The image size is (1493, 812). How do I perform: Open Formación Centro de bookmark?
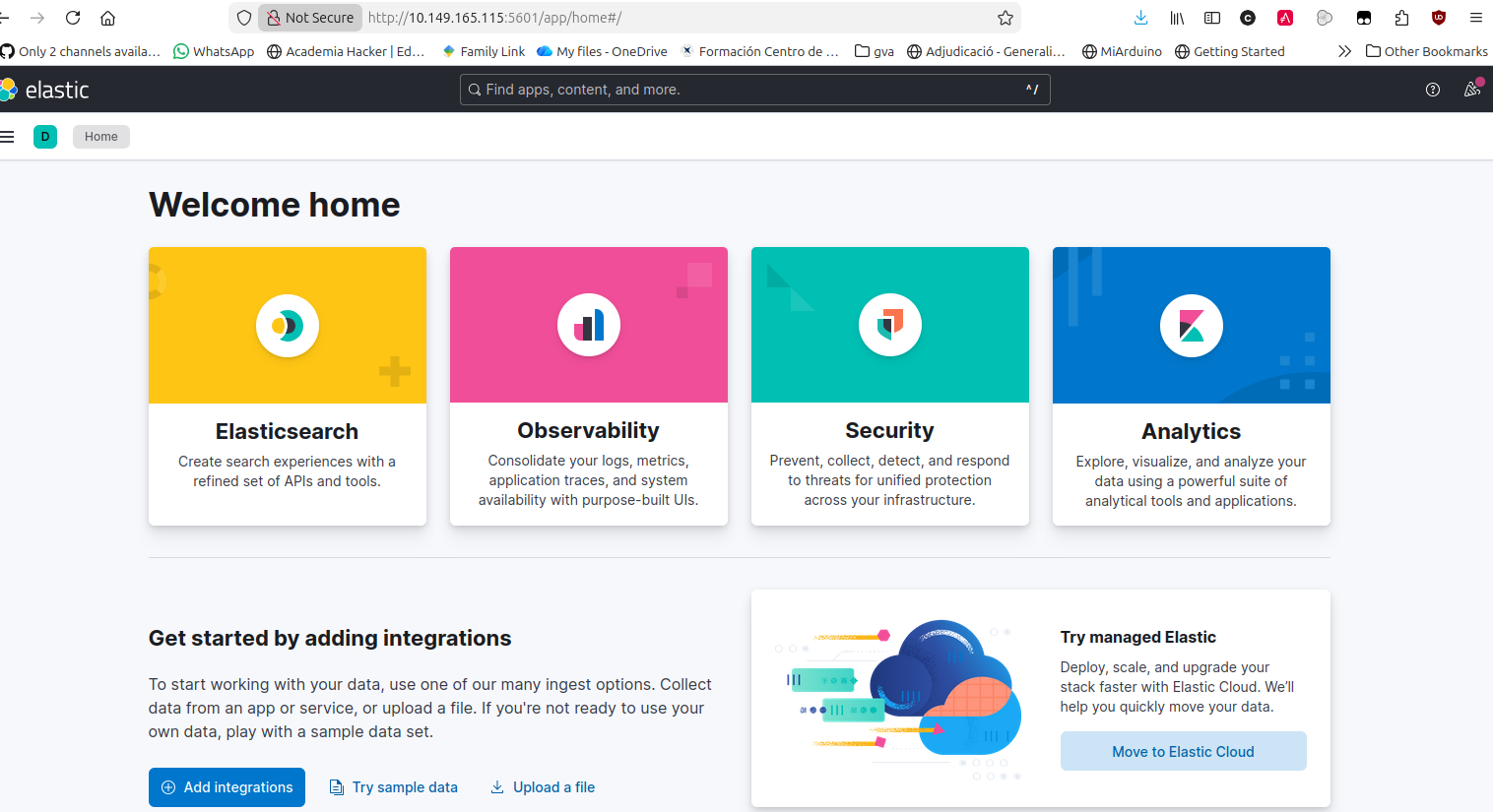click(x=759, y=51)
